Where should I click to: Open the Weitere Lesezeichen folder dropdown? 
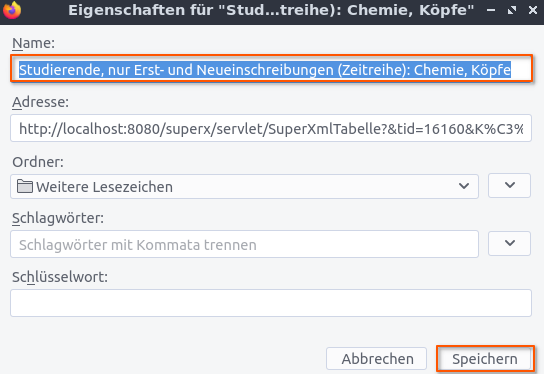[245, 187]
